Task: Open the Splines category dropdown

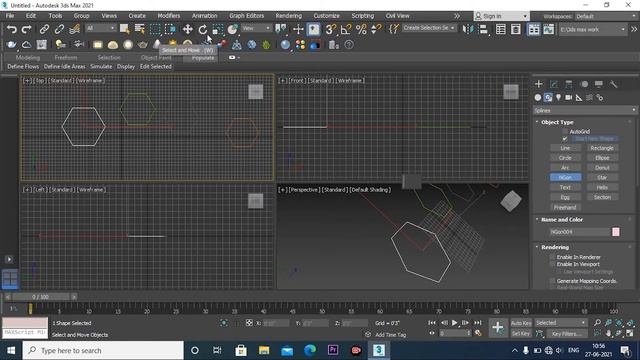Action: coord(585,110)
